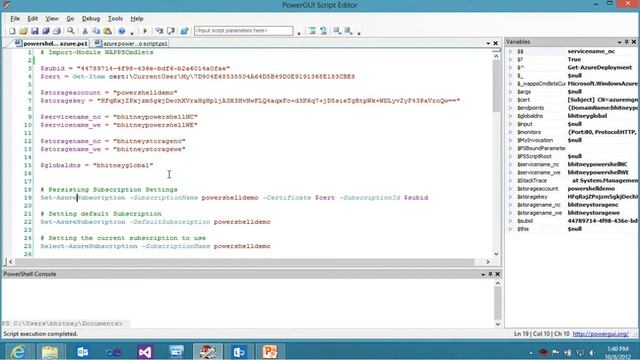Open the View menu
Image resolution: width=640 pixels, height=360 pixels.
click(52, 19)
